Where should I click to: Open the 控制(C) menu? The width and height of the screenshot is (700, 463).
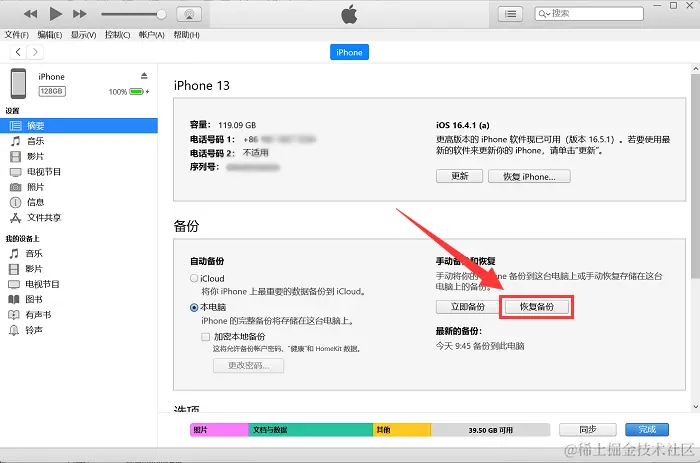point(117,35)
